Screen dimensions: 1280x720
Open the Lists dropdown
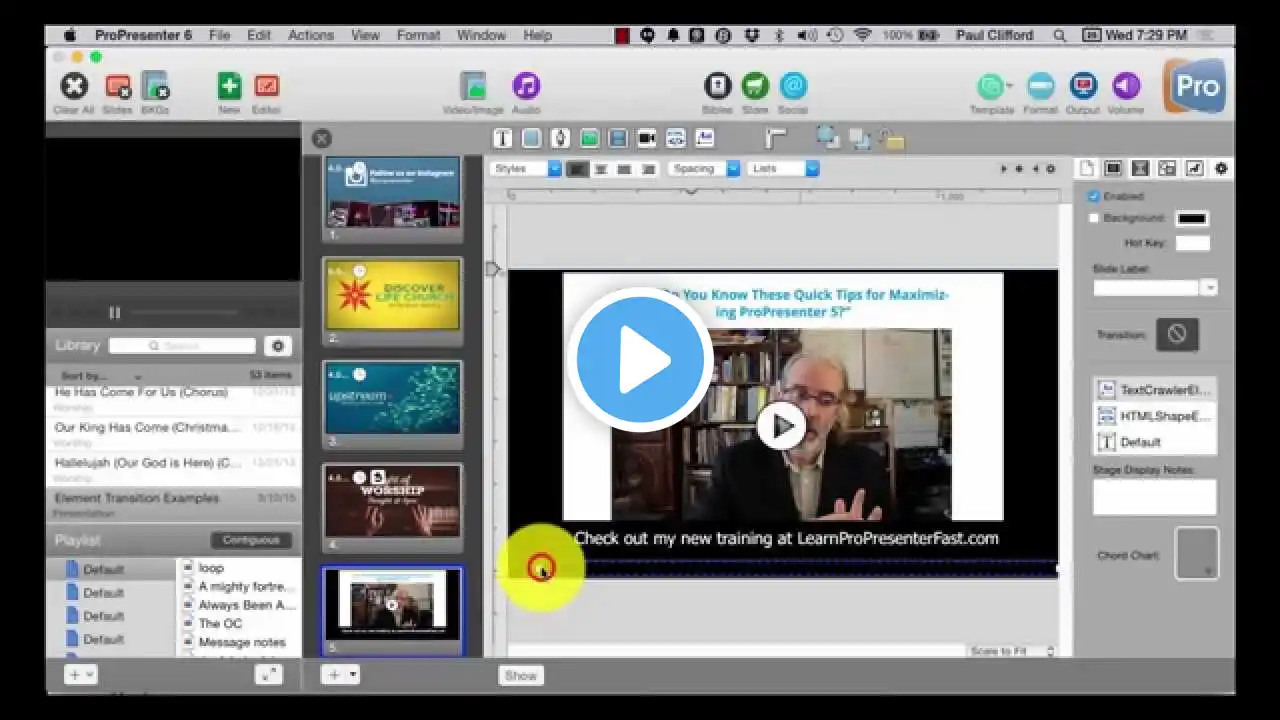pyautogui.click(x=784, y=169)
